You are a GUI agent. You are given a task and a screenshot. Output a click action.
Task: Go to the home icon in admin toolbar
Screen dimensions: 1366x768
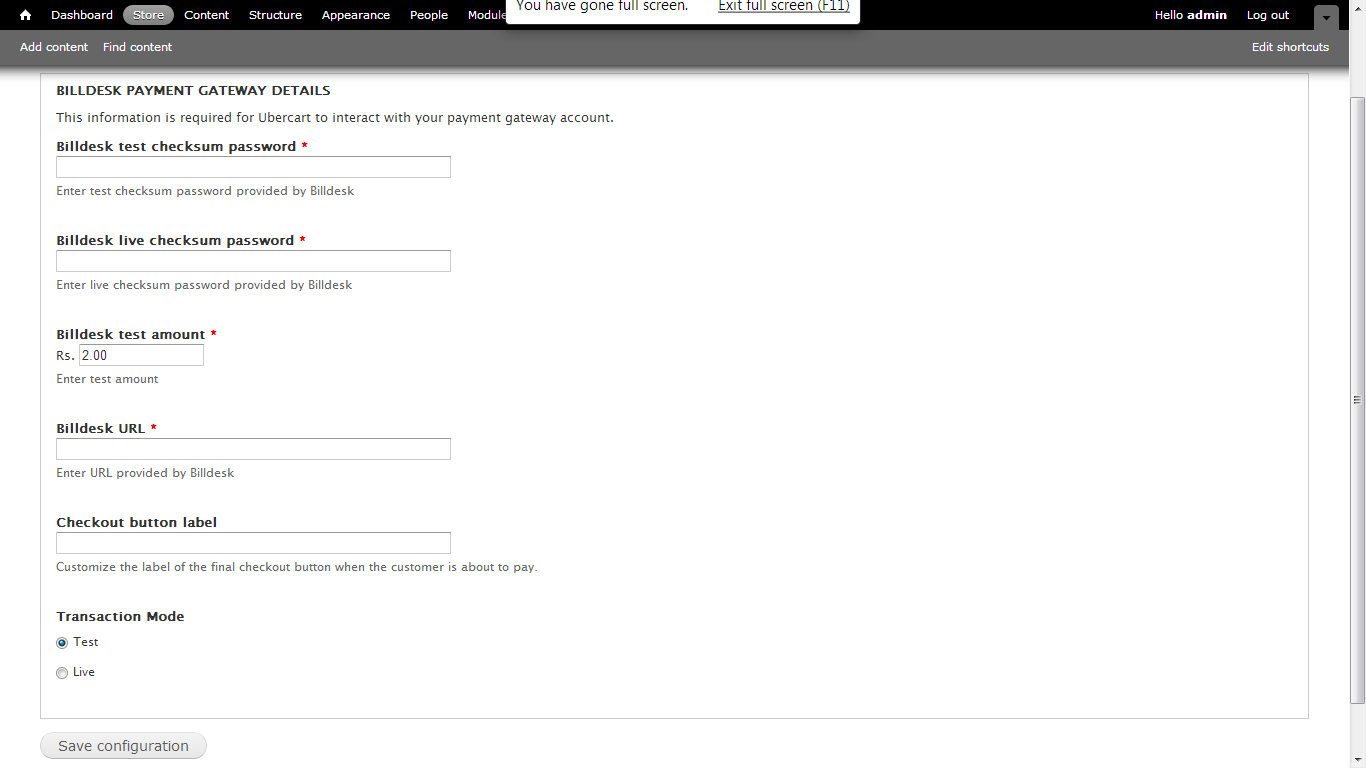click(x=26, y=15)
